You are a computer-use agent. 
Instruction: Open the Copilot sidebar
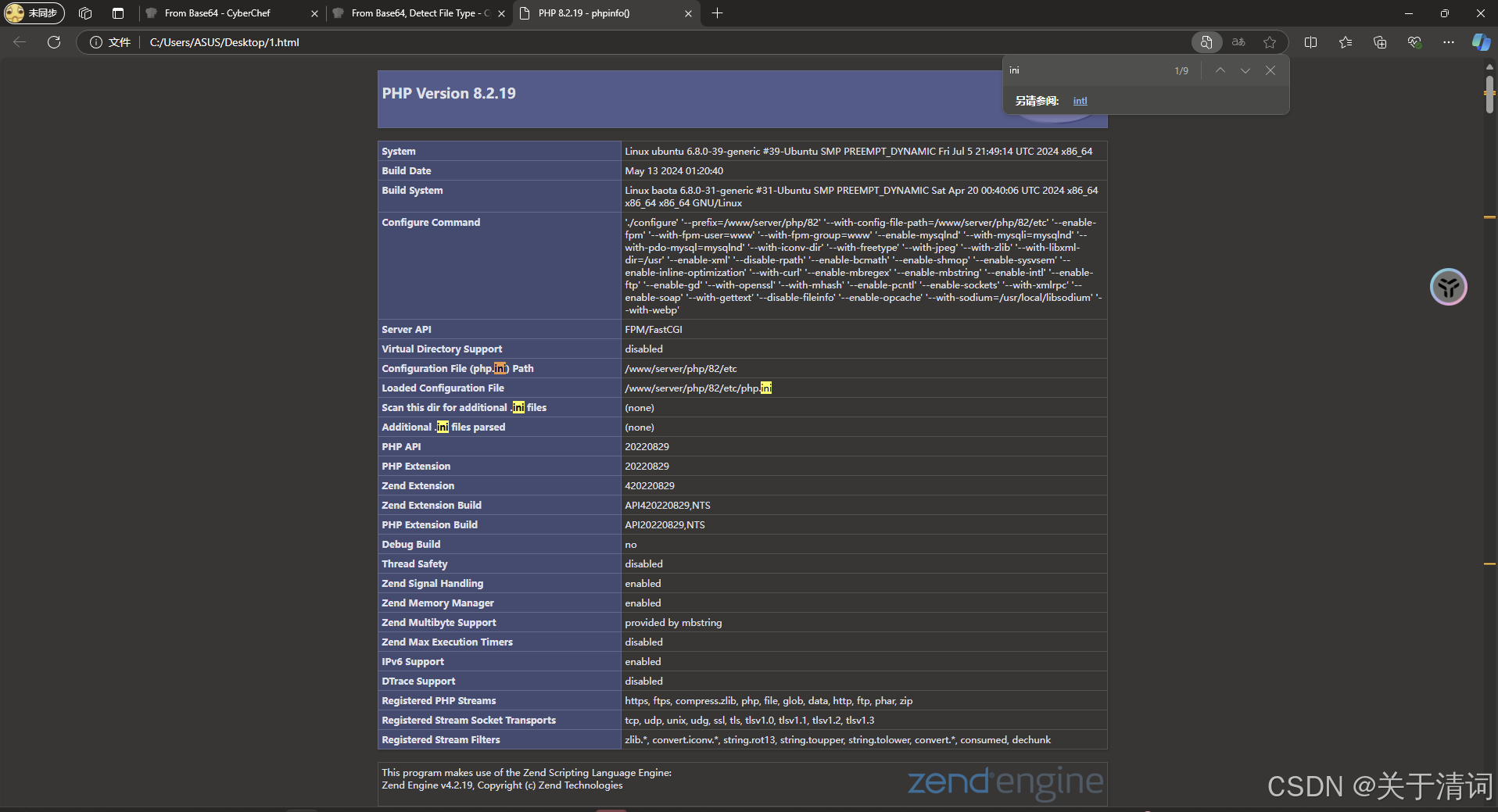click(x=1481, y=42)
